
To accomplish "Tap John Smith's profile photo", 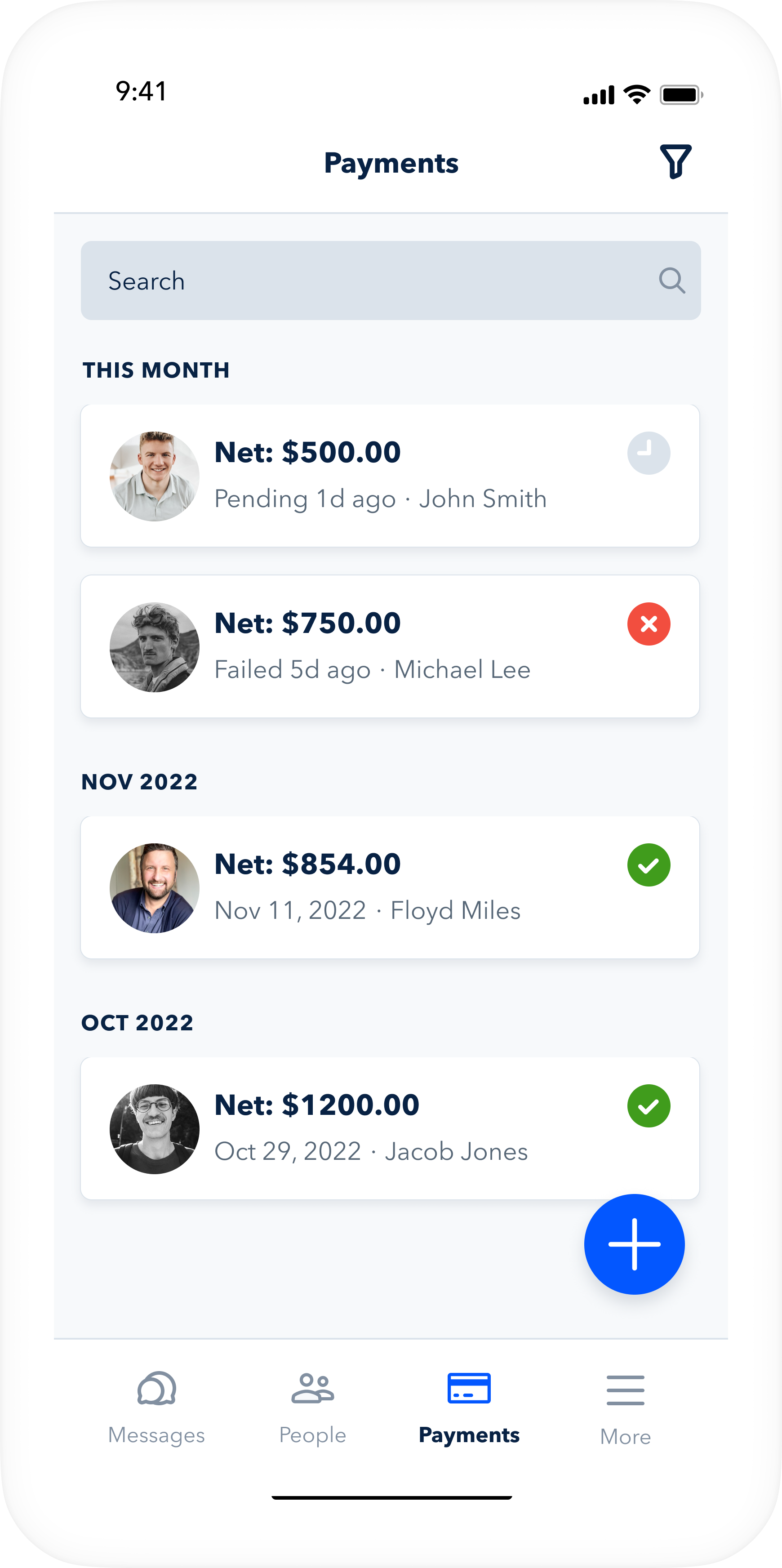I will 155,477.
